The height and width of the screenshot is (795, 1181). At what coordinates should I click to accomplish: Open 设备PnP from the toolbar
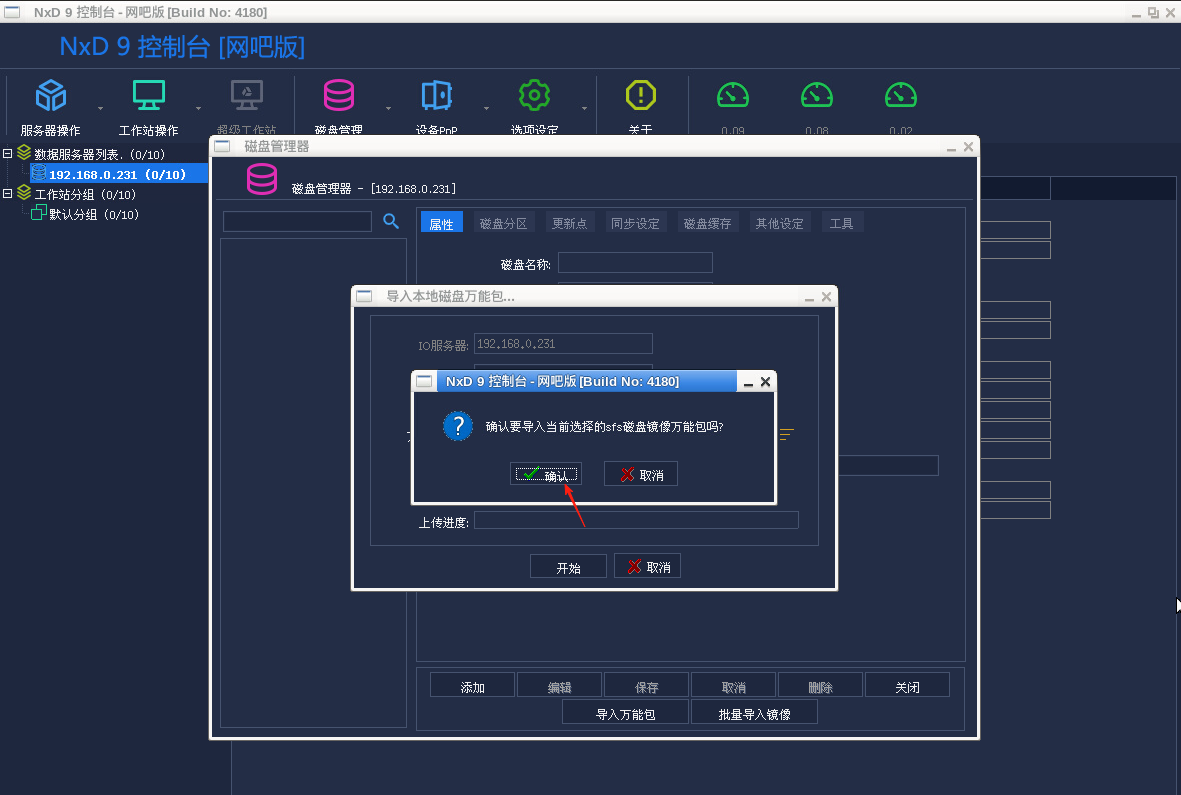click(x=436, y=95)
